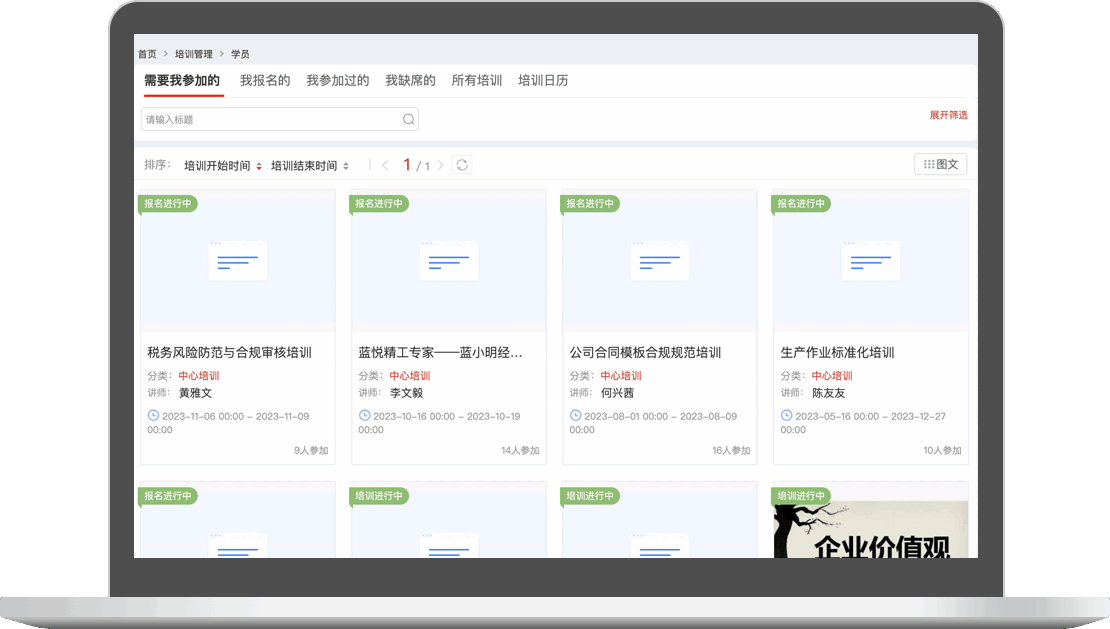
Task: Go to next page arrow
Action: [x=440, y=165]
